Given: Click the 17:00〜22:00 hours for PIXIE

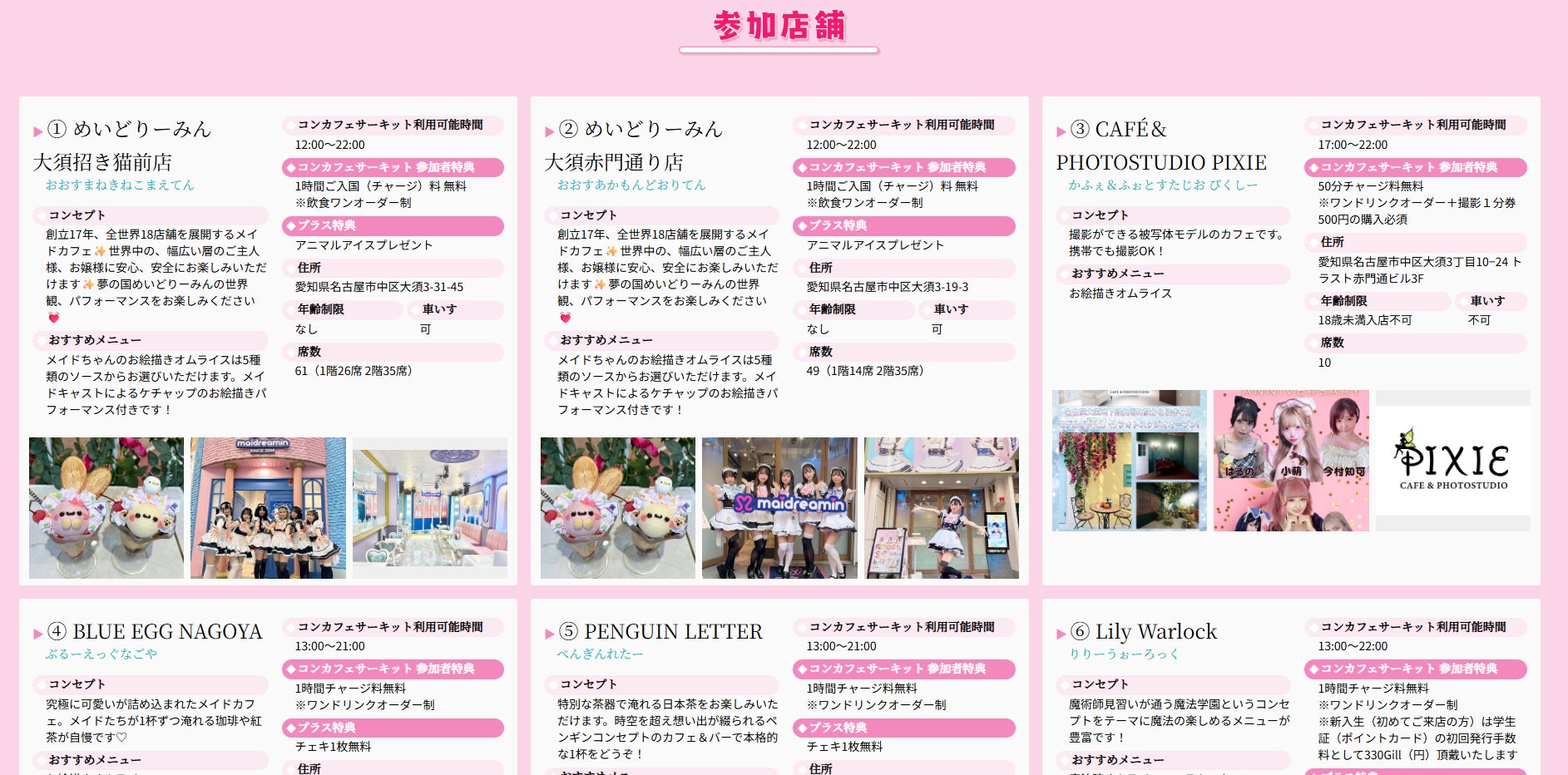Looking at the screenshot, I should pyautogui.click(x=1353, y=145).
